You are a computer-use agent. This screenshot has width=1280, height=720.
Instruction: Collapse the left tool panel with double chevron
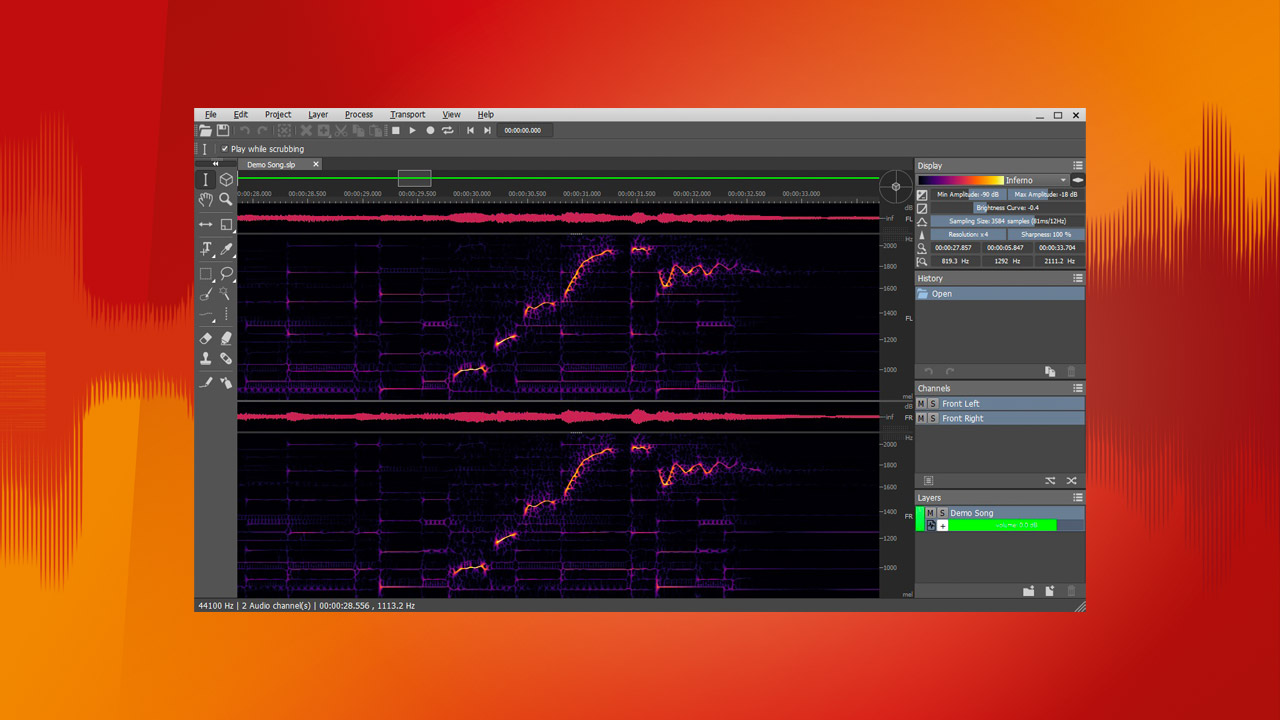[x=214, y=163]
